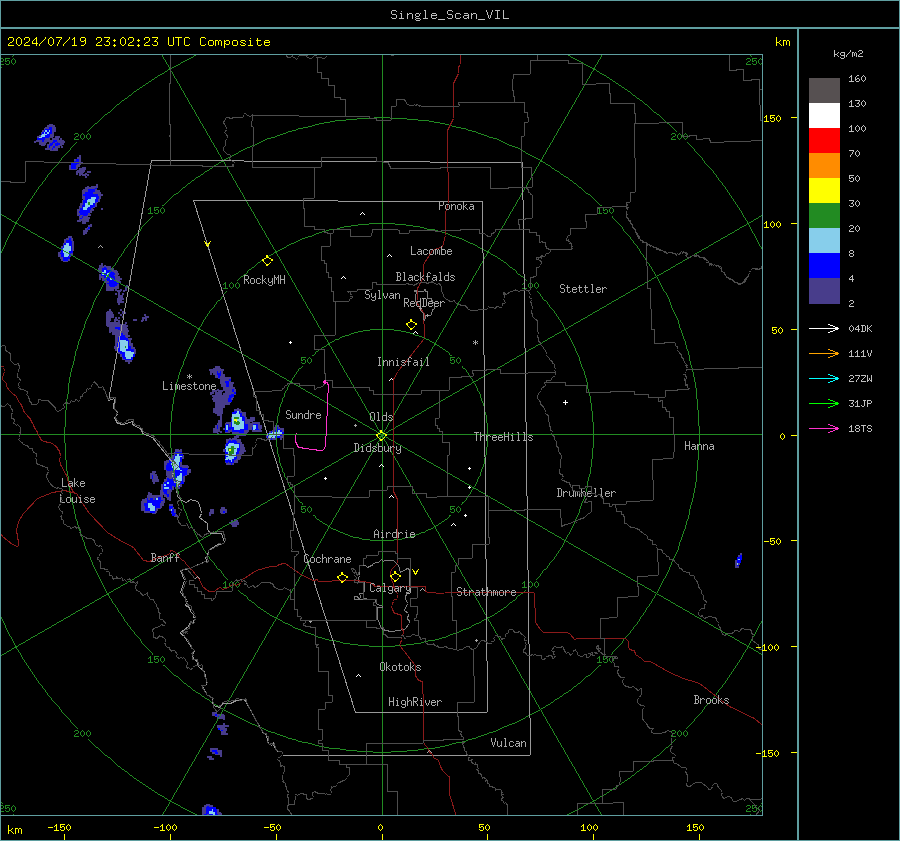This screenshot has width=900, height=841.
Task: Click the 2024/07/19 23:02:23 UTC Composite timestamp
Action: coord(138,42)
